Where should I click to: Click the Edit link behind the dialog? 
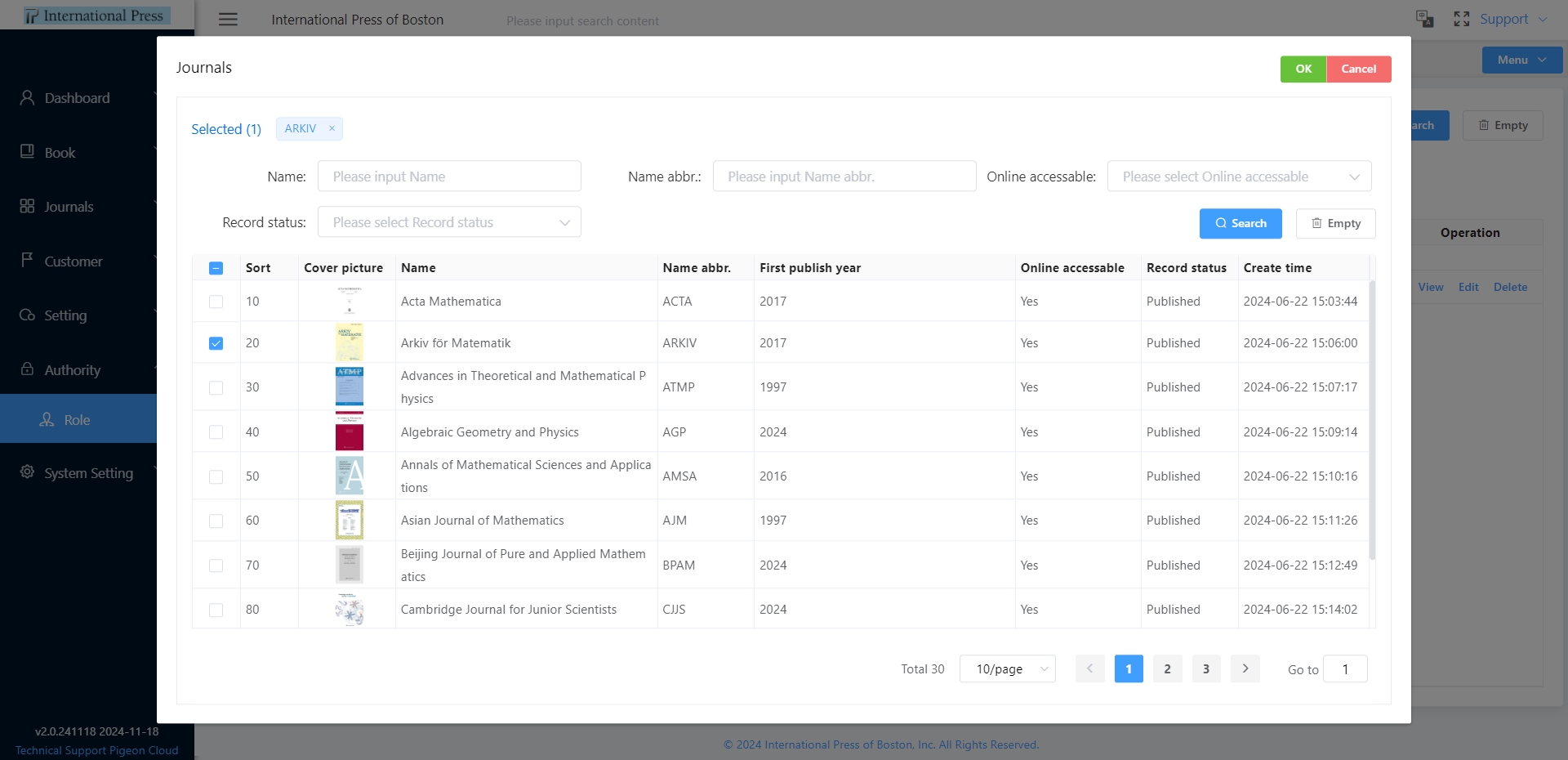1468,287
